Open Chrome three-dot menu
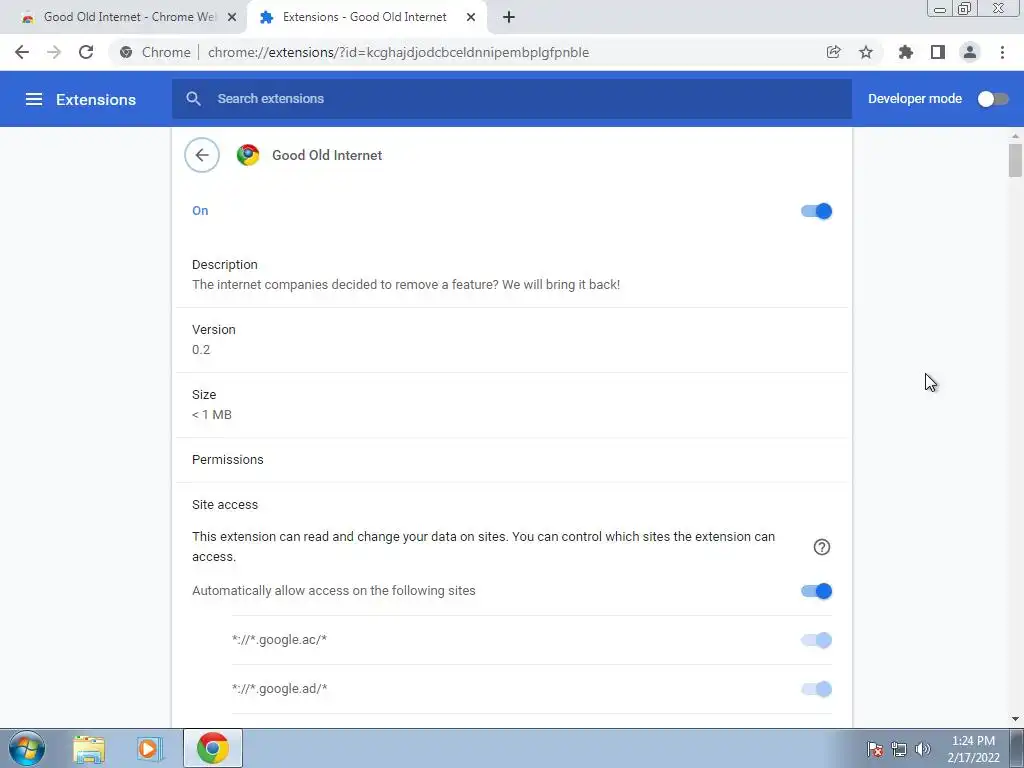The height and width of the screenshot is (768, 1024). pyautogui.click(x=1002, y=52)
